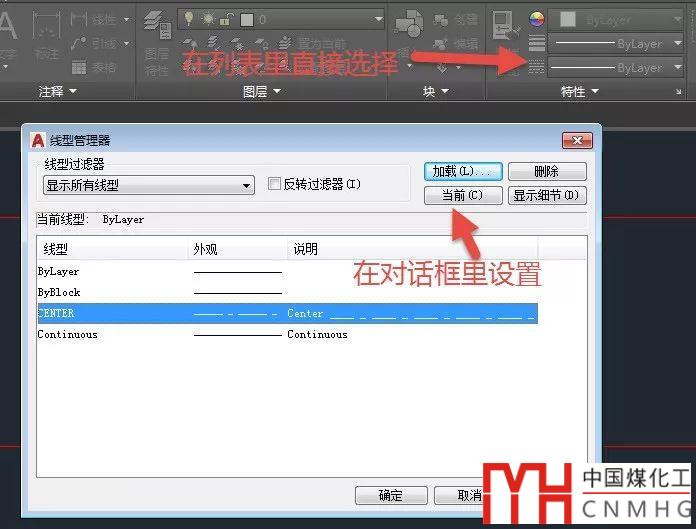
Task: Click the Insert block icon
Action: click(x=409, y=24)
